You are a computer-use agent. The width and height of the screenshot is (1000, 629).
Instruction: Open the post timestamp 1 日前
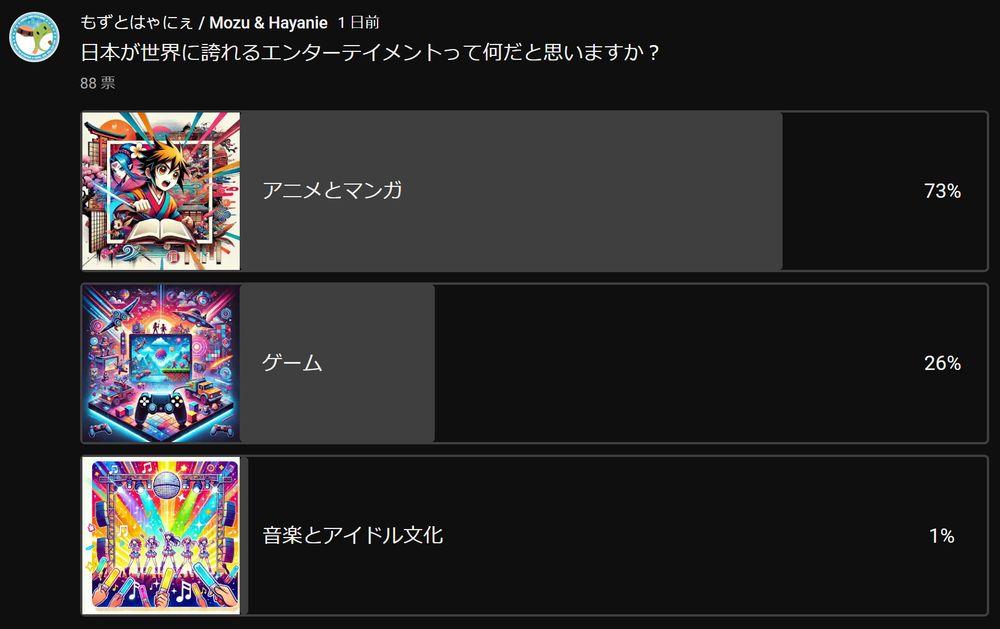click(x=358, y=23)
